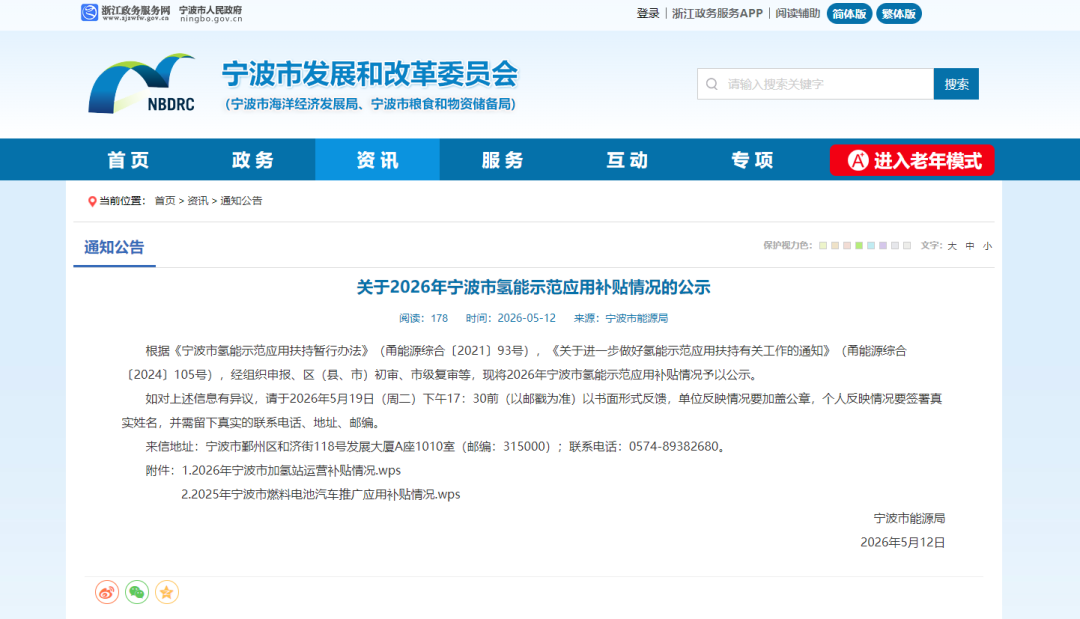
Task: Download attachment 2 燃料电池汽车推广应用补贴情况.wps
Action: coord(321,494)
